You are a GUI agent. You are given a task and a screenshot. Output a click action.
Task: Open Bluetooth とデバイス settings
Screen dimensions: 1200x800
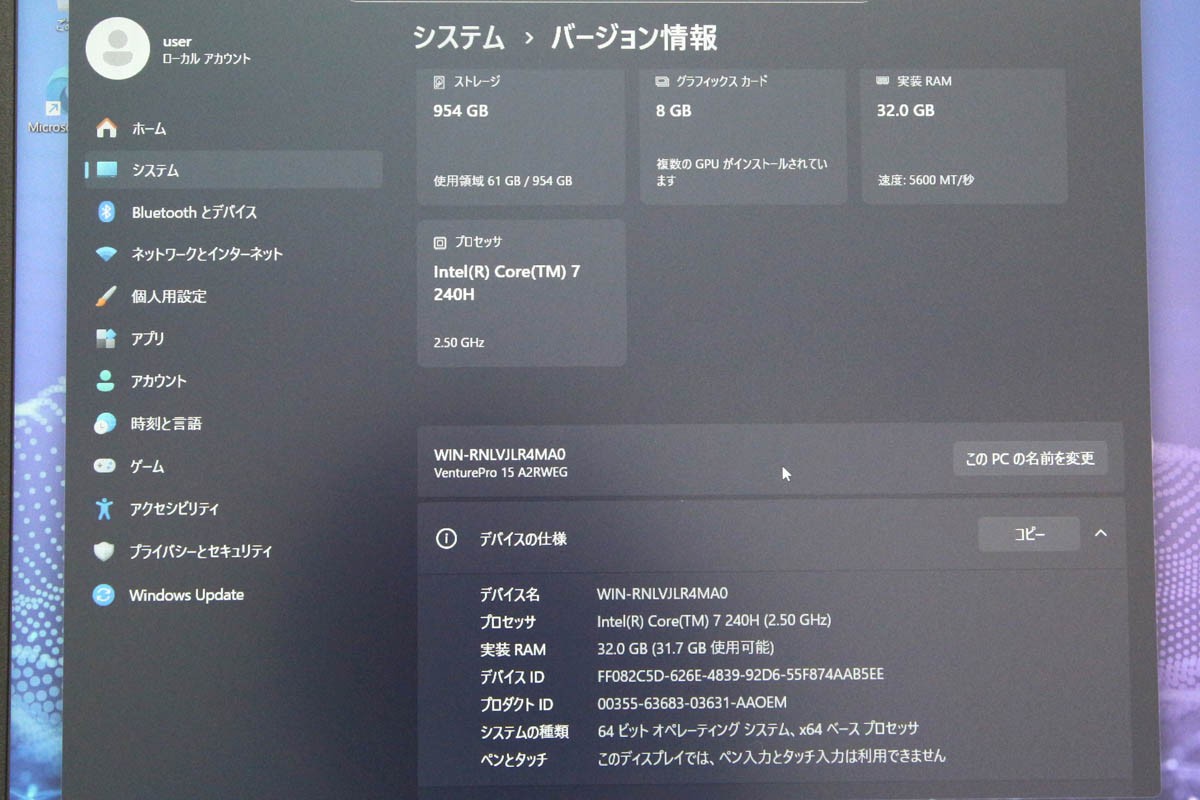coord(195,212)
